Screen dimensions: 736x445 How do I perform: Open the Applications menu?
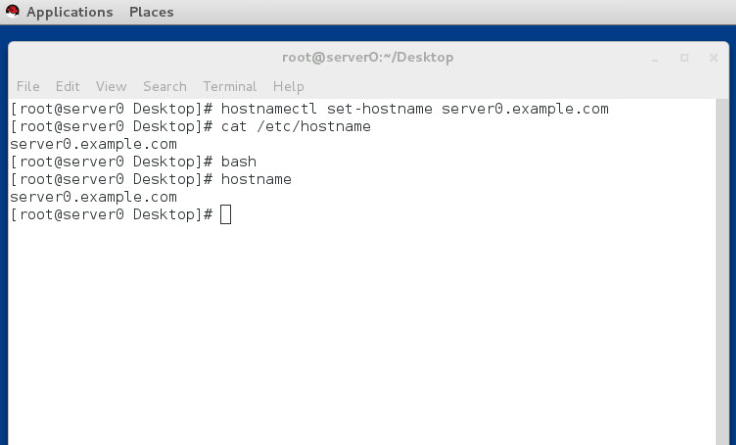pyautogui.click(x=69, y=12)
